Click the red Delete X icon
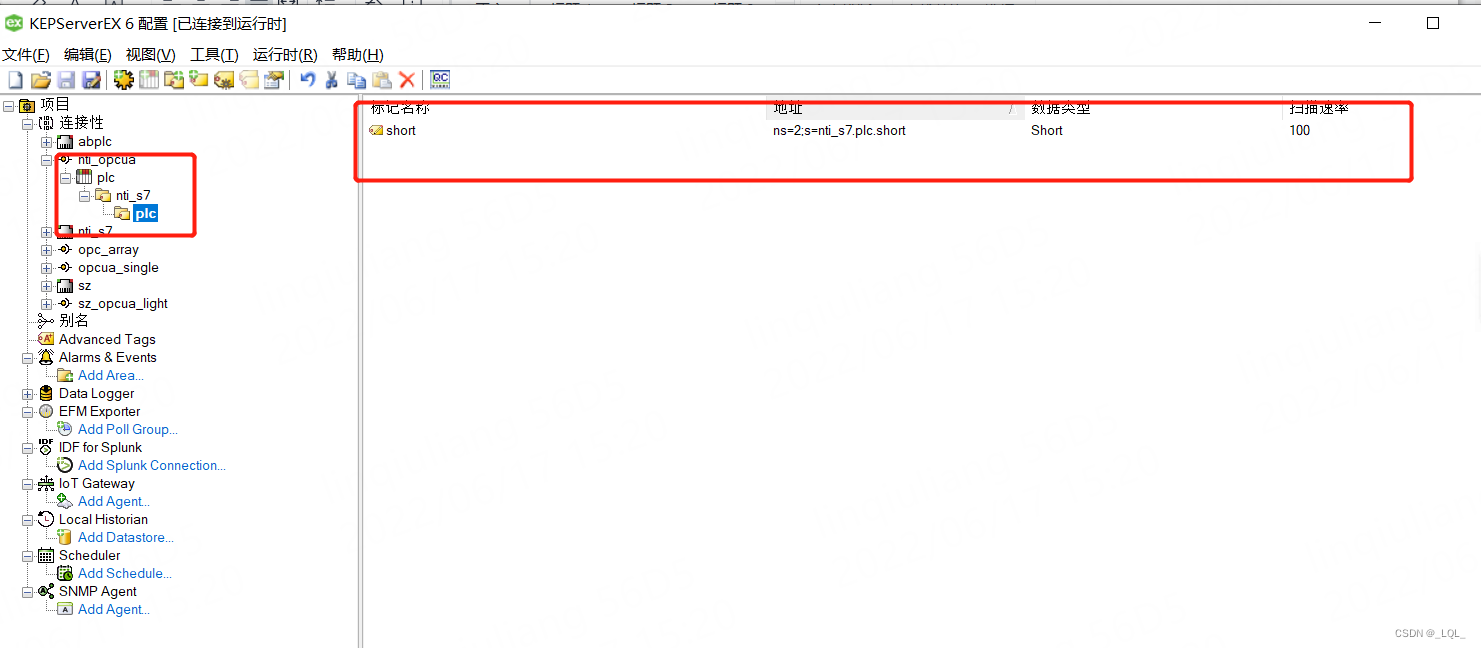This screenshot has width=1481, height=648. click(x=407, y=80)
